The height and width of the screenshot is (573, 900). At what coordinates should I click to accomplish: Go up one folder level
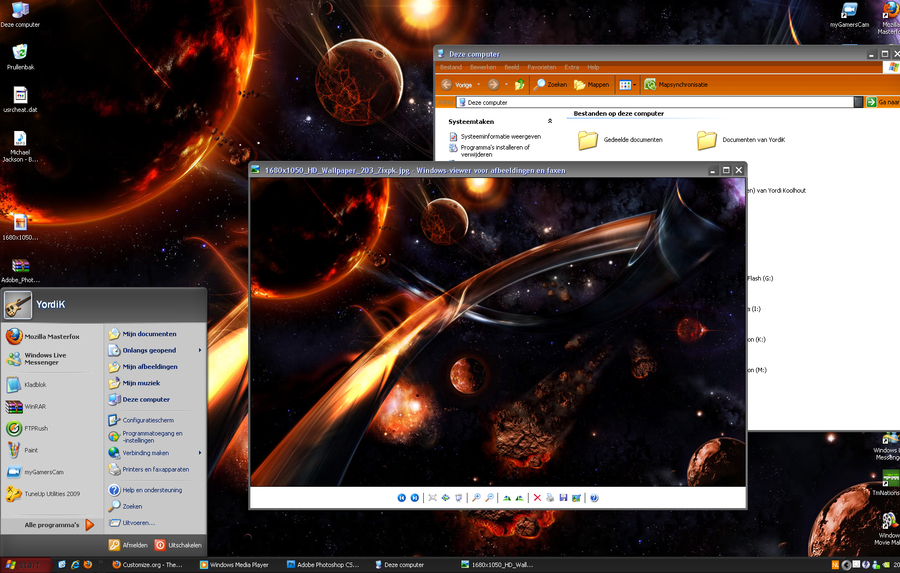point(519,85)
